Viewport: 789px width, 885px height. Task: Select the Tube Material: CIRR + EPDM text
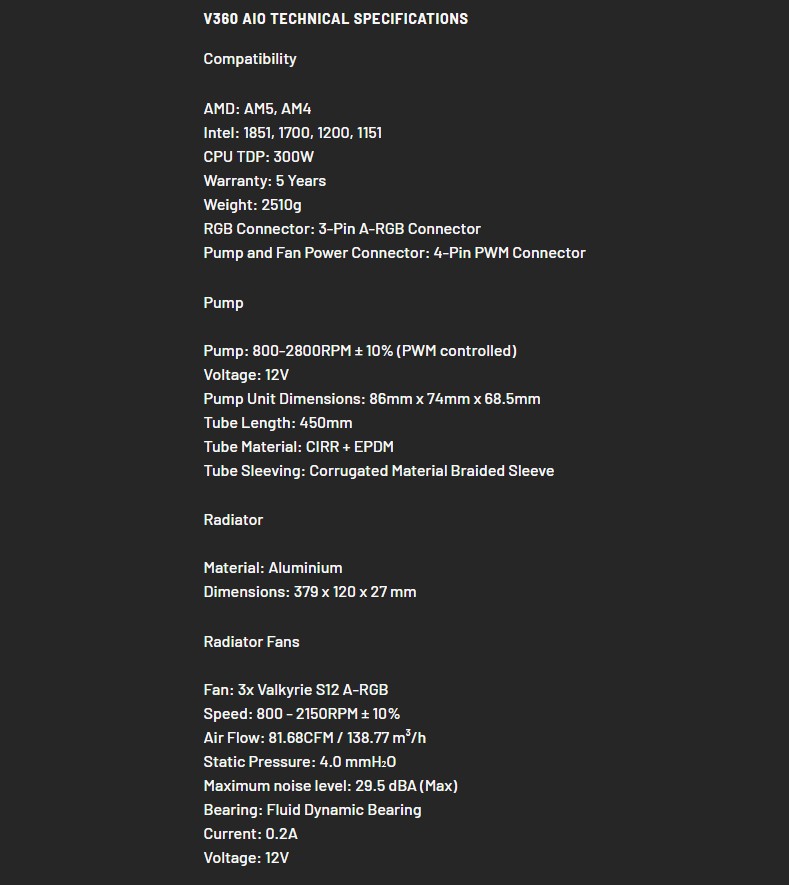298,447
